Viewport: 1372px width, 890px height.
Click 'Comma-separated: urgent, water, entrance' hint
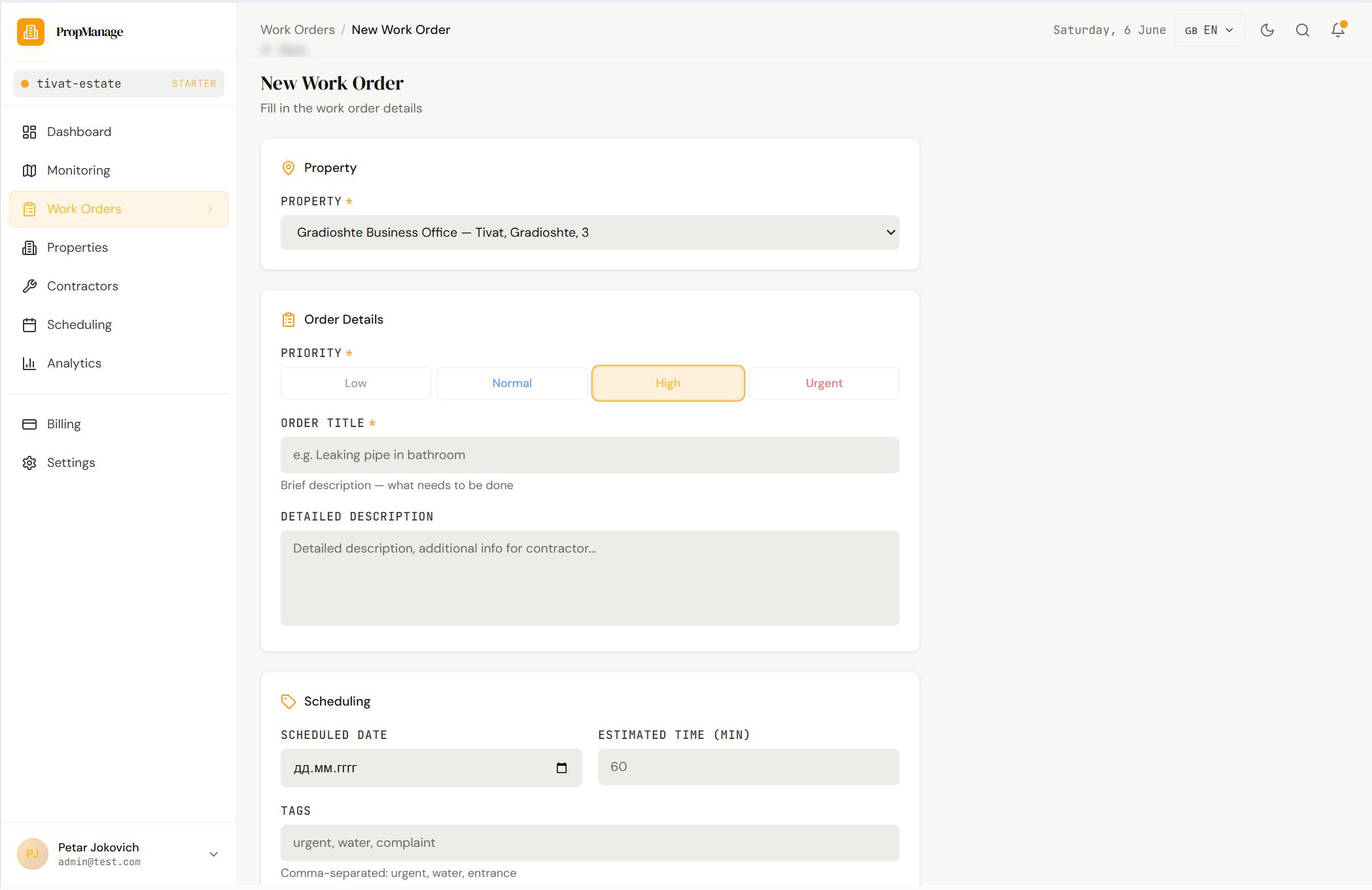[x=398, y=873]
